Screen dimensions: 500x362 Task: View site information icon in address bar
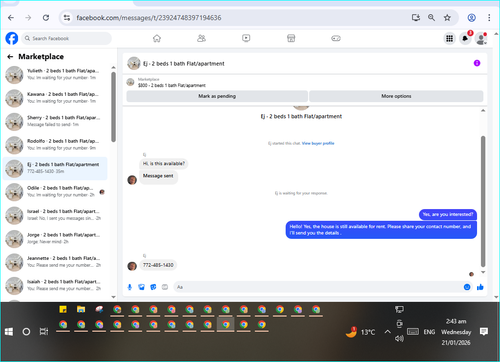67,18
